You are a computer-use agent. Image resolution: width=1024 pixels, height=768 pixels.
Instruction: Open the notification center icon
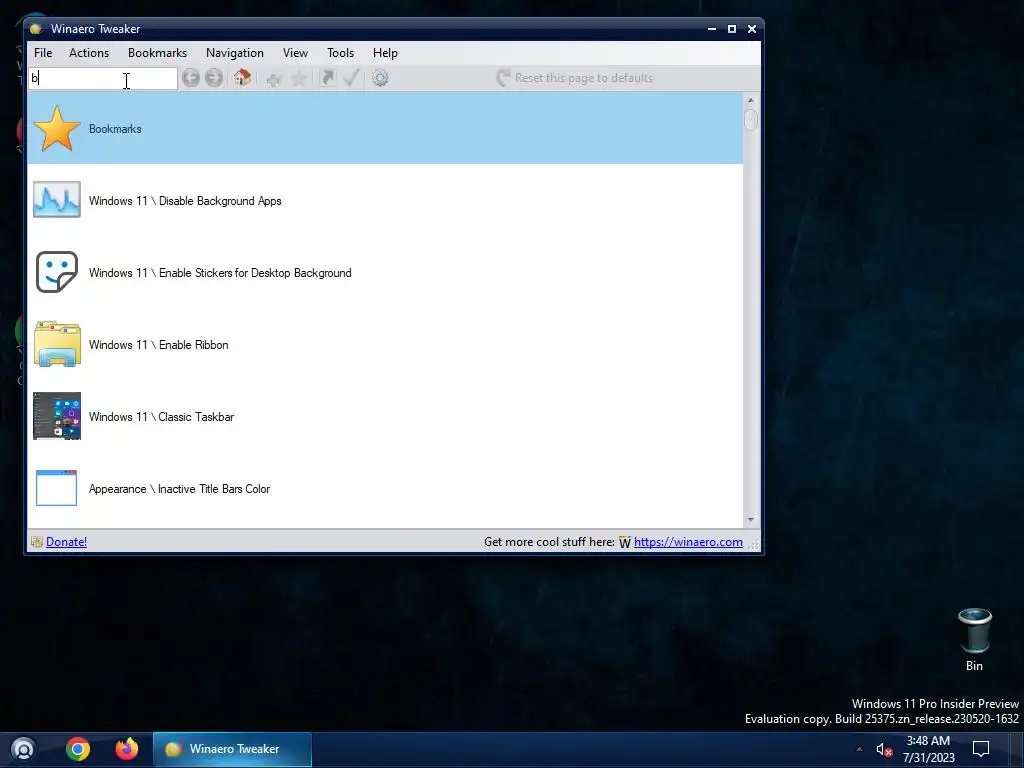click(981, 748)
